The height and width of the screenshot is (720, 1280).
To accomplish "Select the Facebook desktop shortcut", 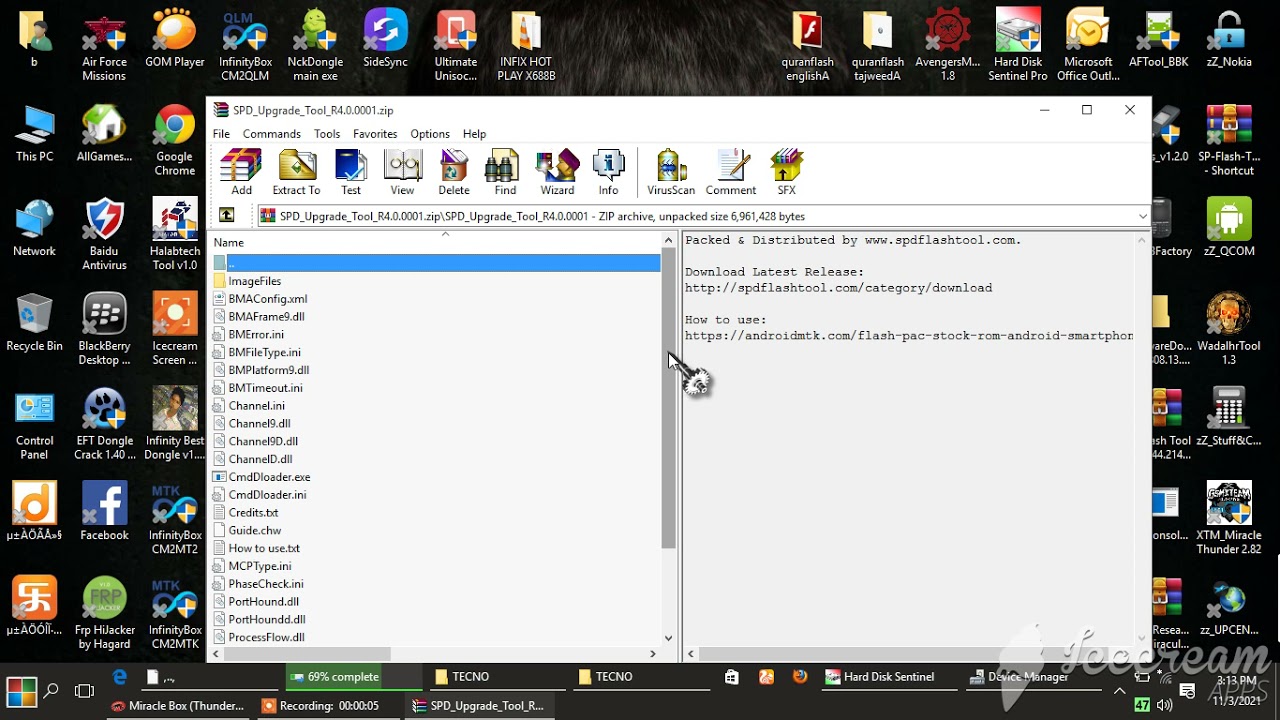I will [x=104, y=512].
